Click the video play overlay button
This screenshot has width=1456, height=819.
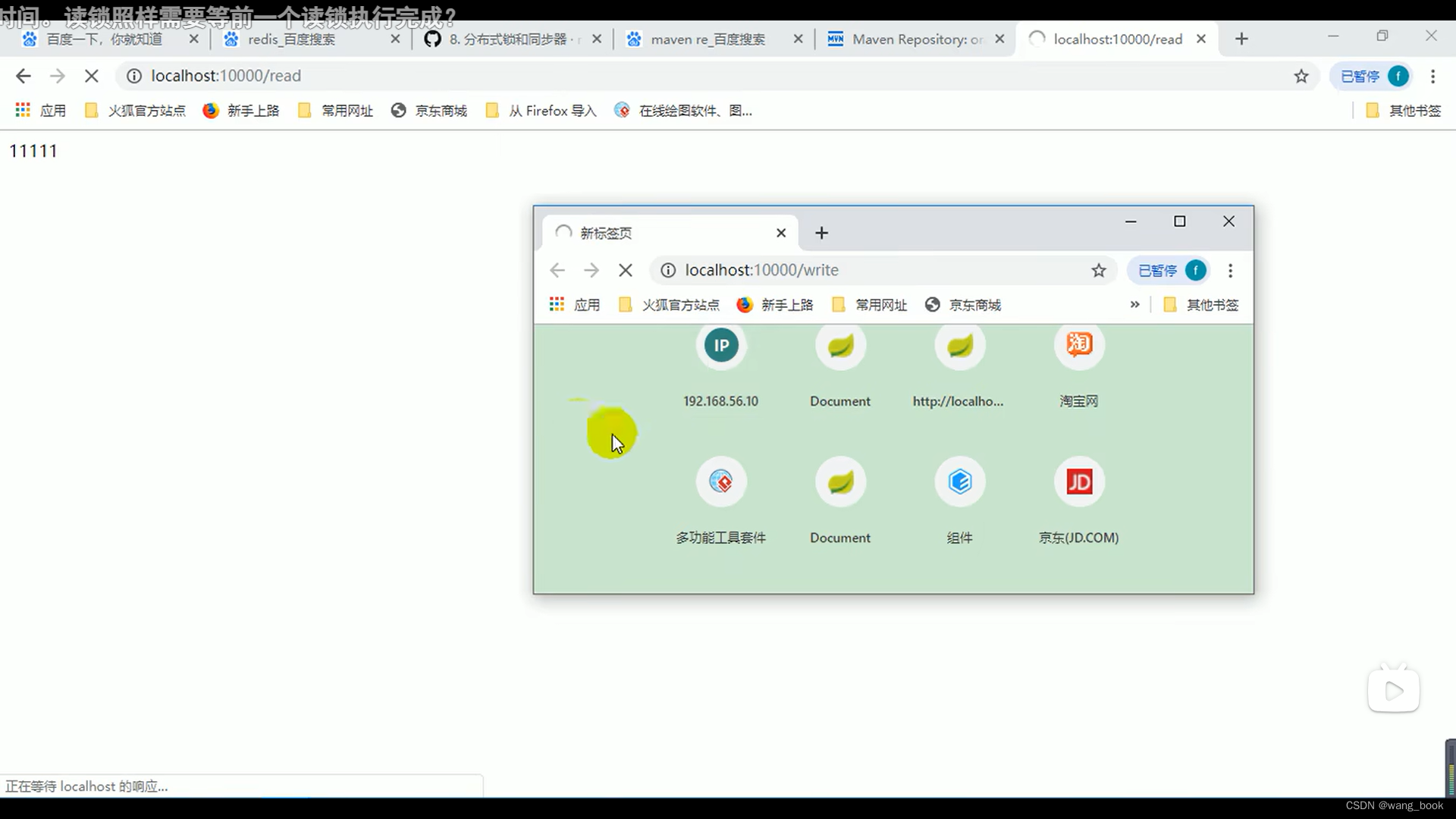[1394, 690]
